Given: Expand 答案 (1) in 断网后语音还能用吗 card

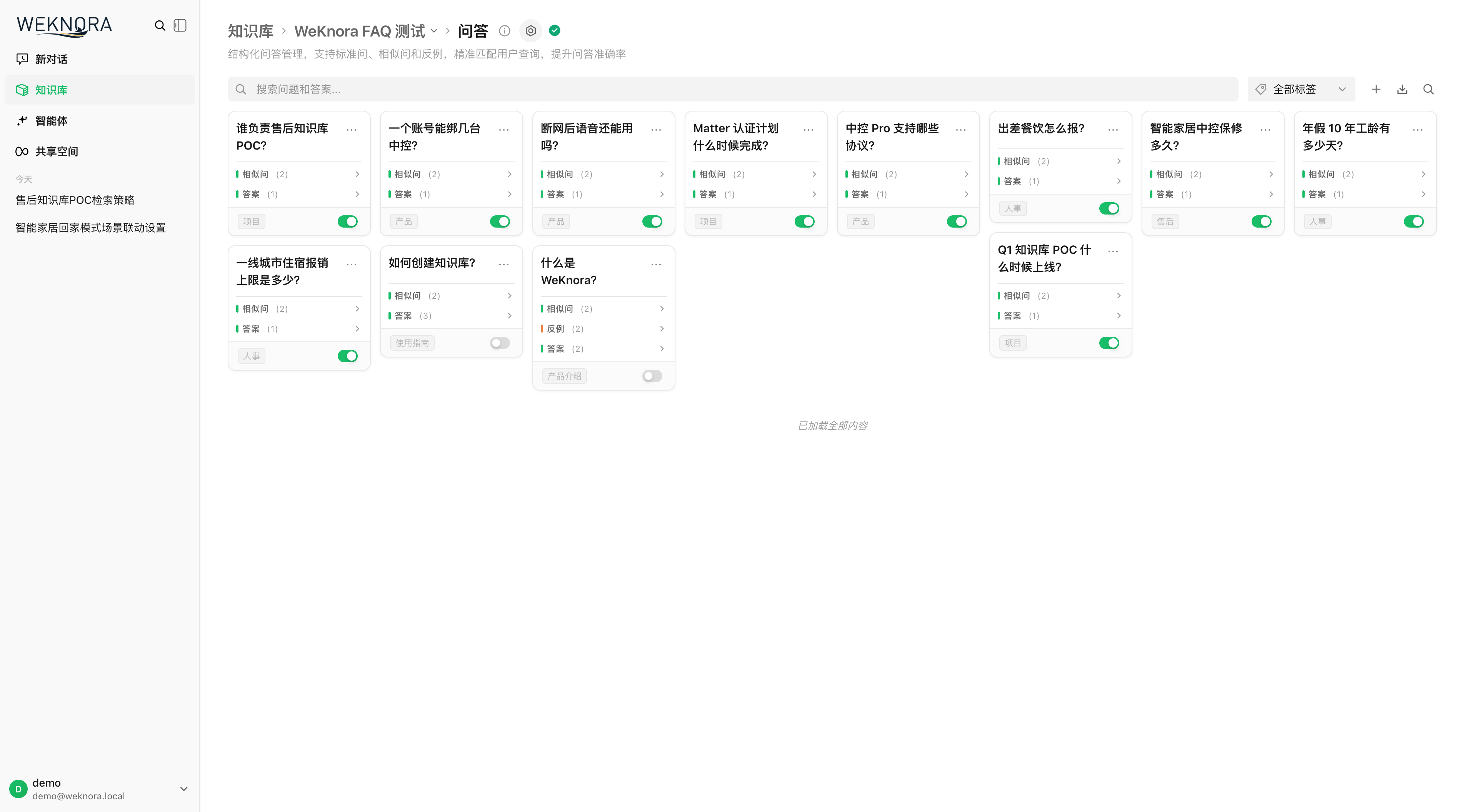Looking at the screenshot, I should click(603, 194).
